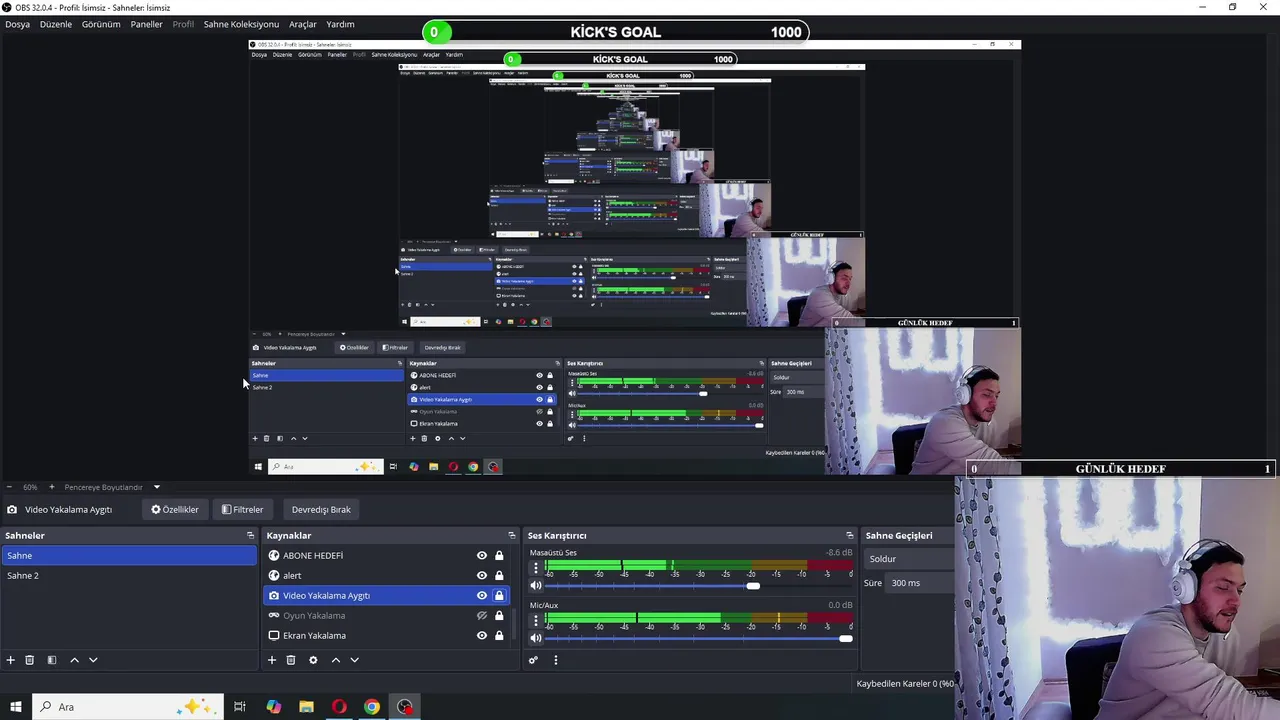Open Opera browser from taskbar
This screenshot has height=720, width=1280.
click(339, 707)
